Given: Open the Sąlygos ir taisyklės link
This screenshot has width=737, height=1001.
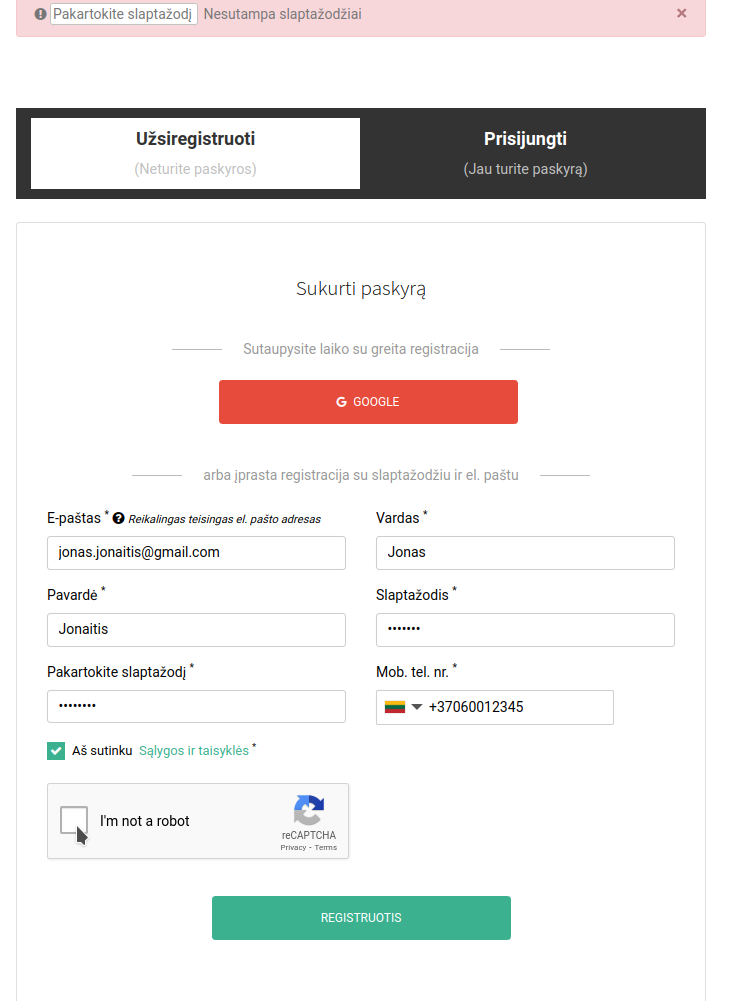Looking at the screenshot, I should 194,751.
